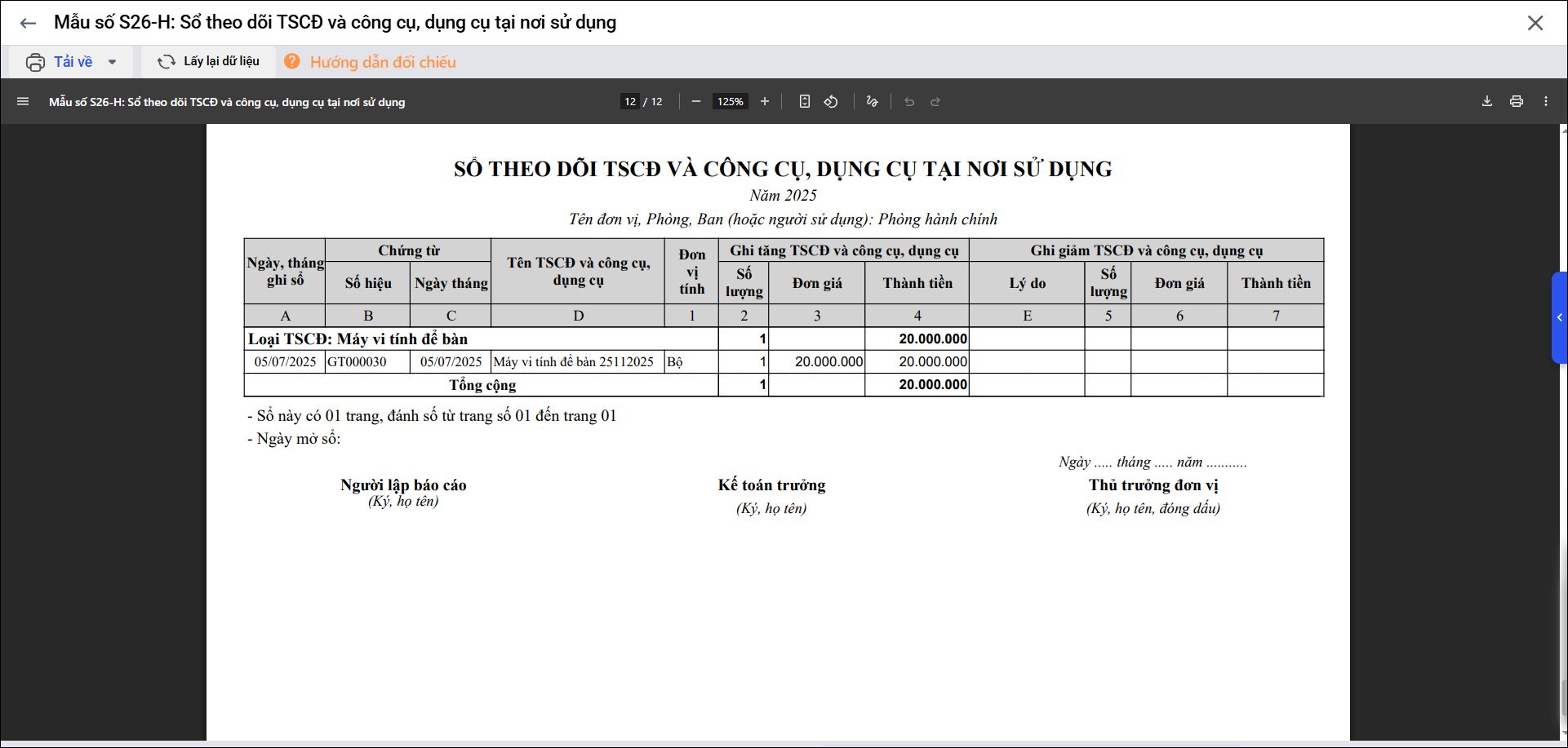Viewport: 1568px width, 748px height.
Task: Click the back arrow beside report title
Action: pyautogui.click(x=28, y=23)
